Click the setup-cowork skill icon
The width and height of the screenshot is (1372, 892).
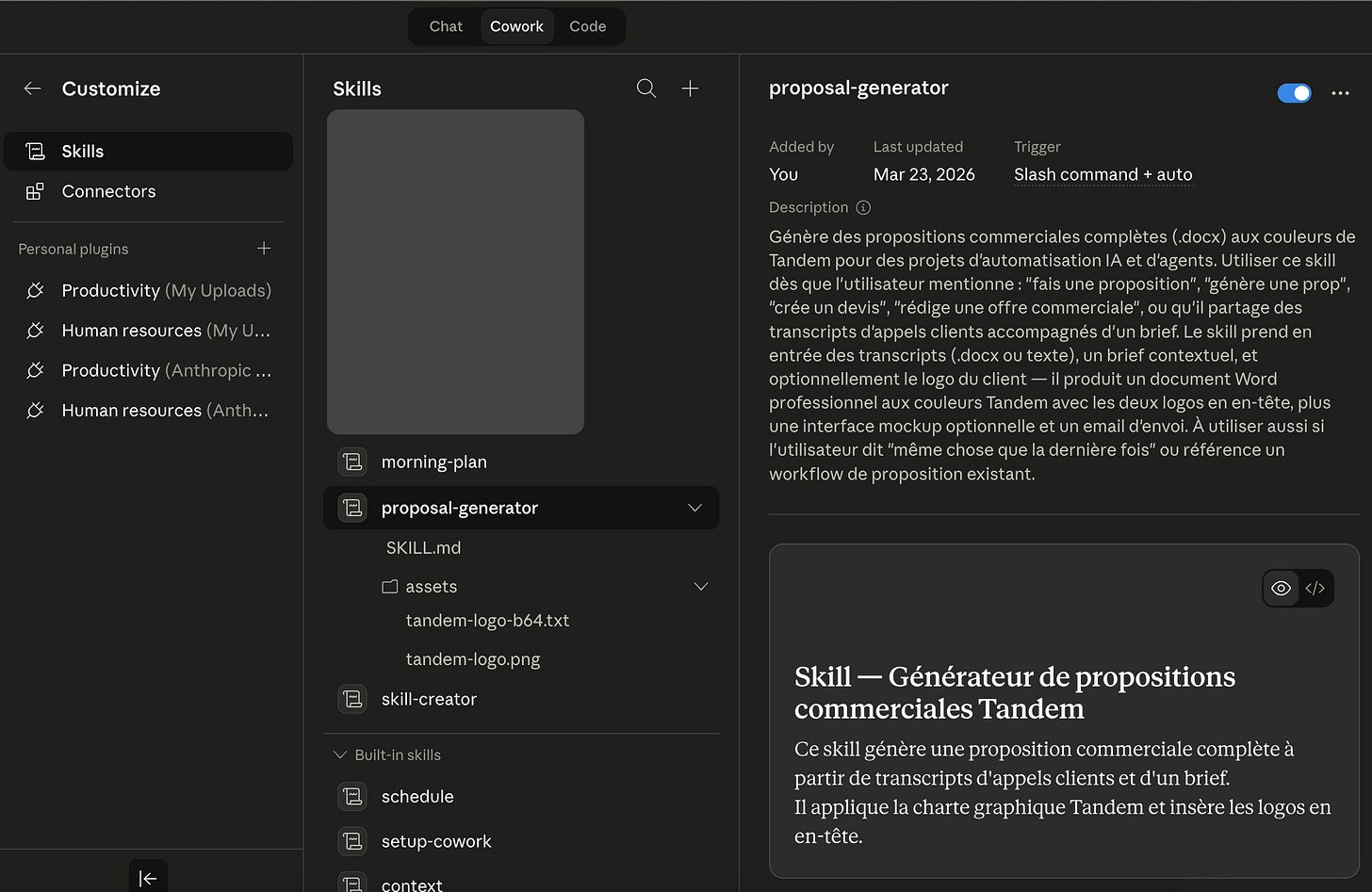point(352,841)
